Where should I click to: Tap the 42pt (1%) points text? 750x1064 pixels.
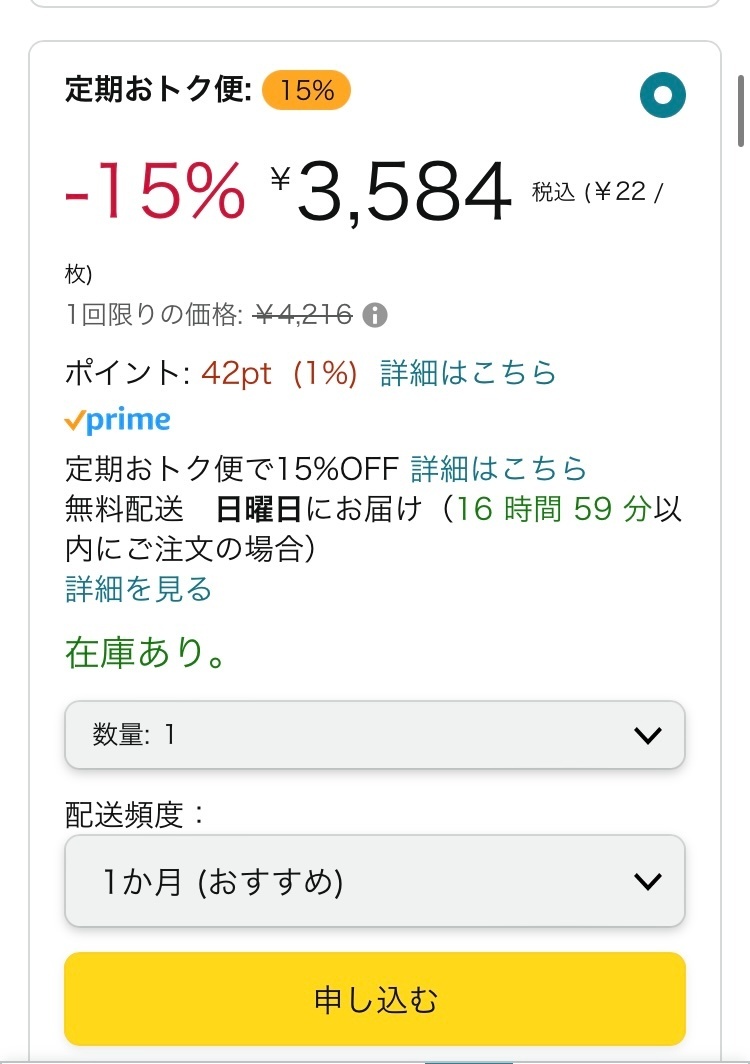coord(279,373)
